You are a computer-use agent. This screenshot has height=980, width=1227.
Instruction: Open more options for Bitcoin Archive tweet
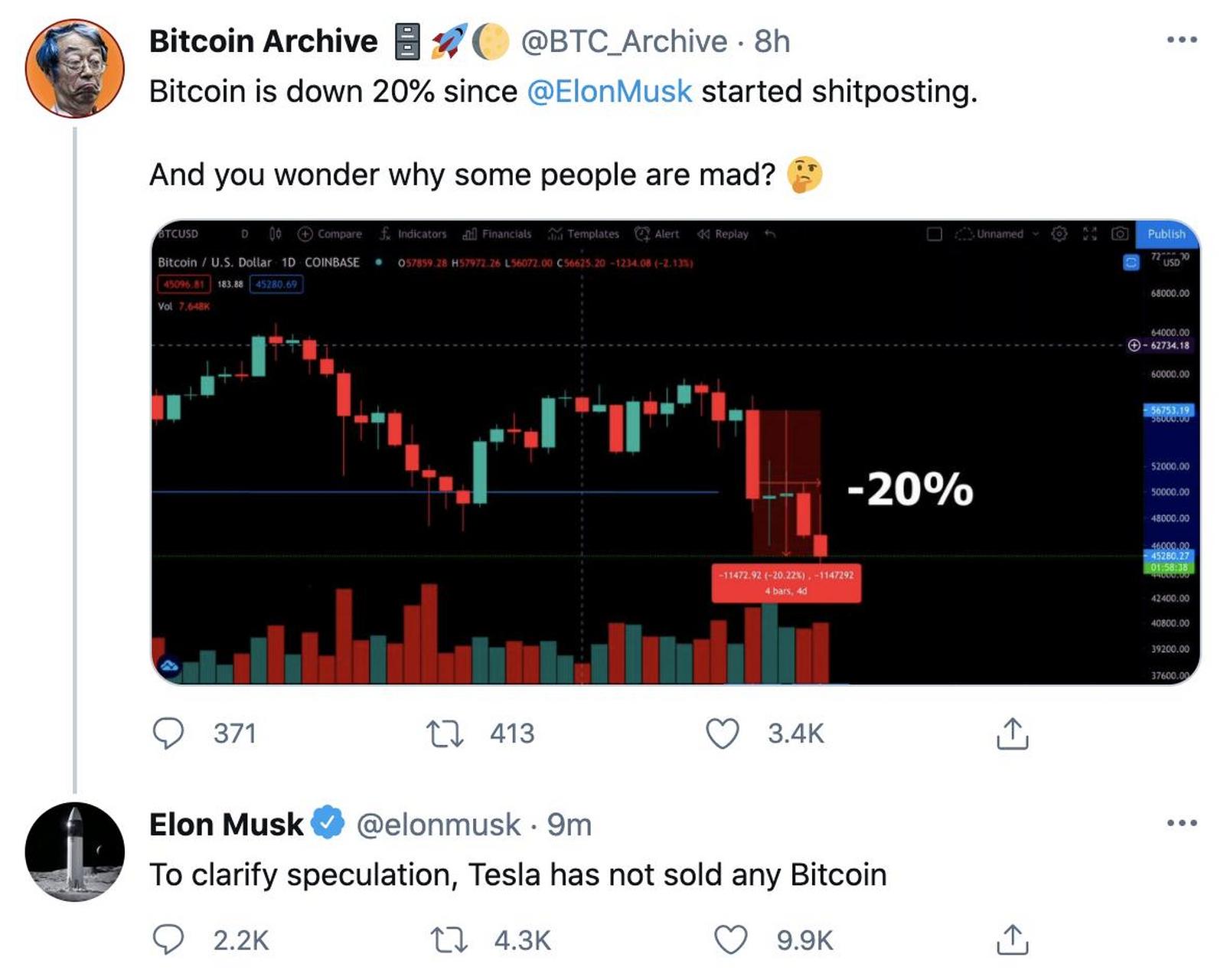click(1181, 40)
